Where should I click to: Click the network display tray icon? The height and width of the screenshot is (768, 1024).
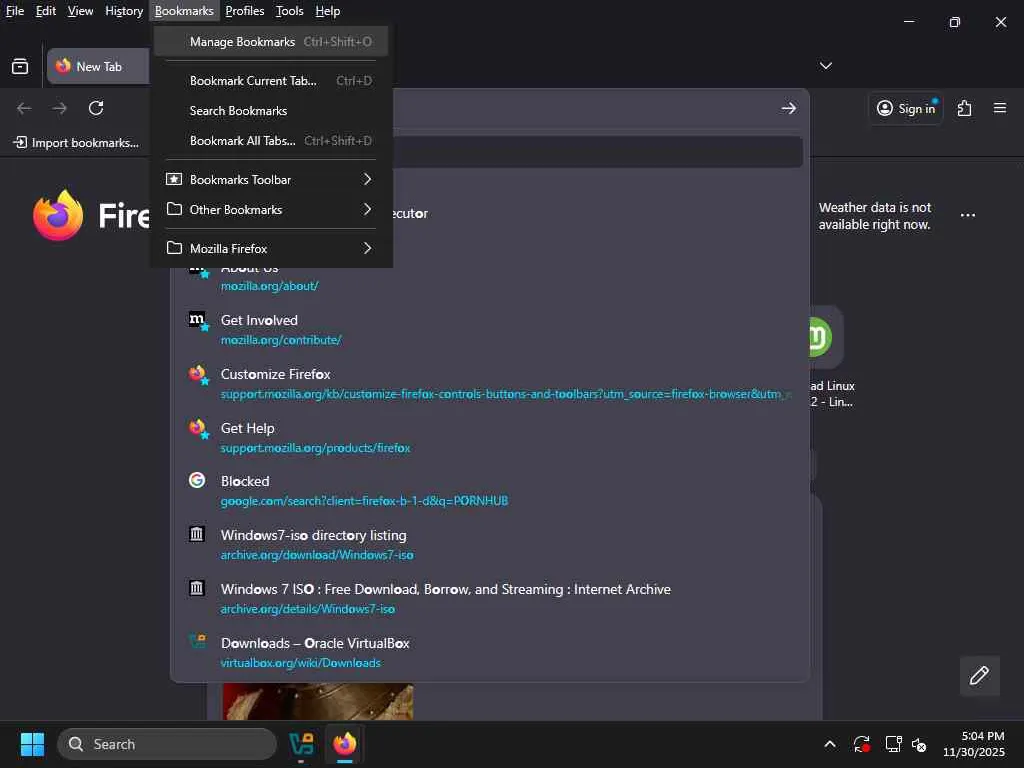[893, 744]
